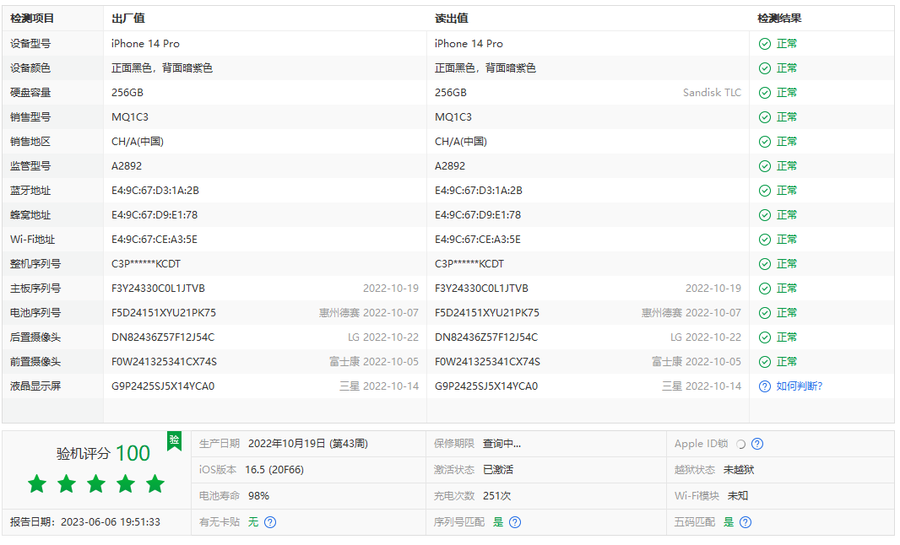Click the green check icon in 硬盘容量 row
Image resolution: width=900 pixels, height=545 pixels.
765,92
